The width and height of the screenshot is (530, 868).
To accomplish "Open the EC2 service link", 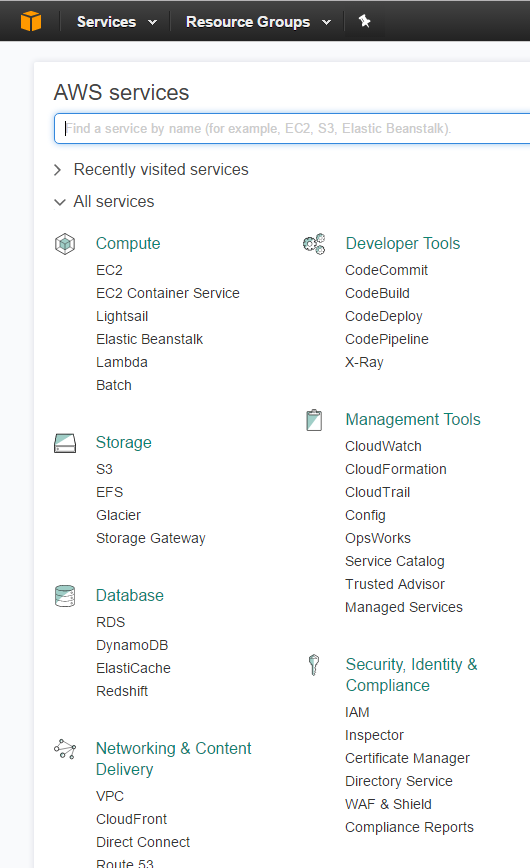I will (109, 270).
